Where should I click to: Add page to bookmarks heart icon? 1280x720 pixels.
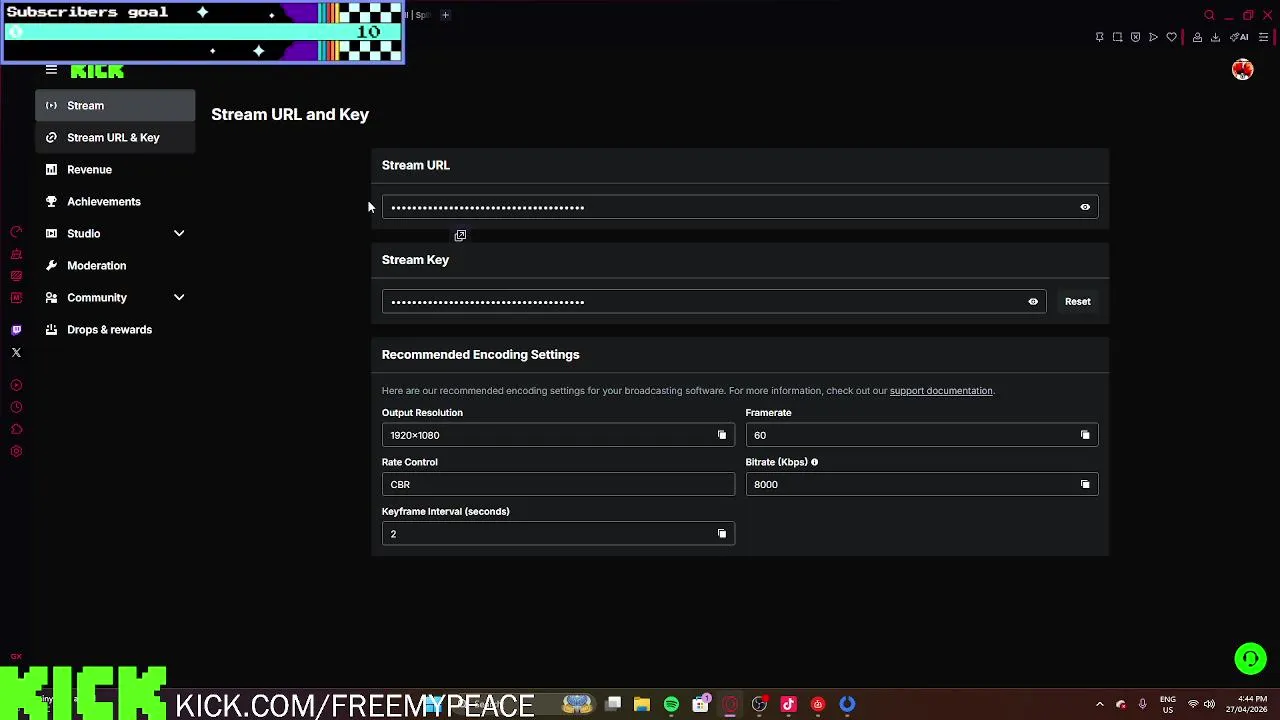click(1171, 37)
